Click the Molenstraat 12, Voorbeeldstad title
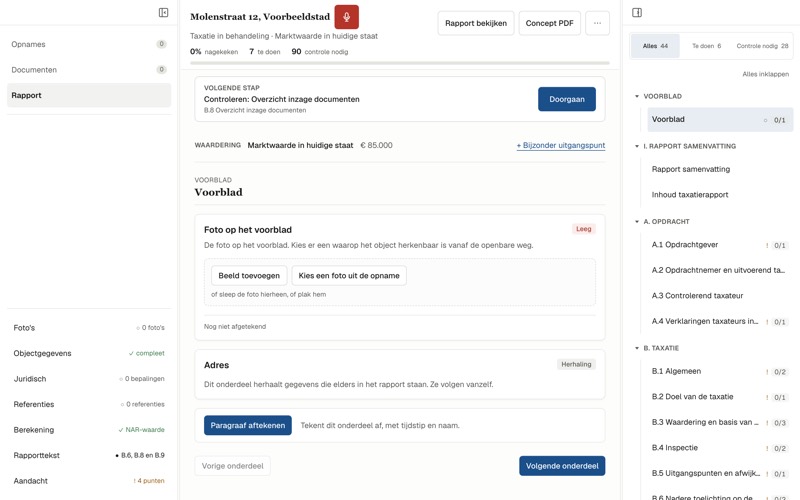 tap(260, 17)
